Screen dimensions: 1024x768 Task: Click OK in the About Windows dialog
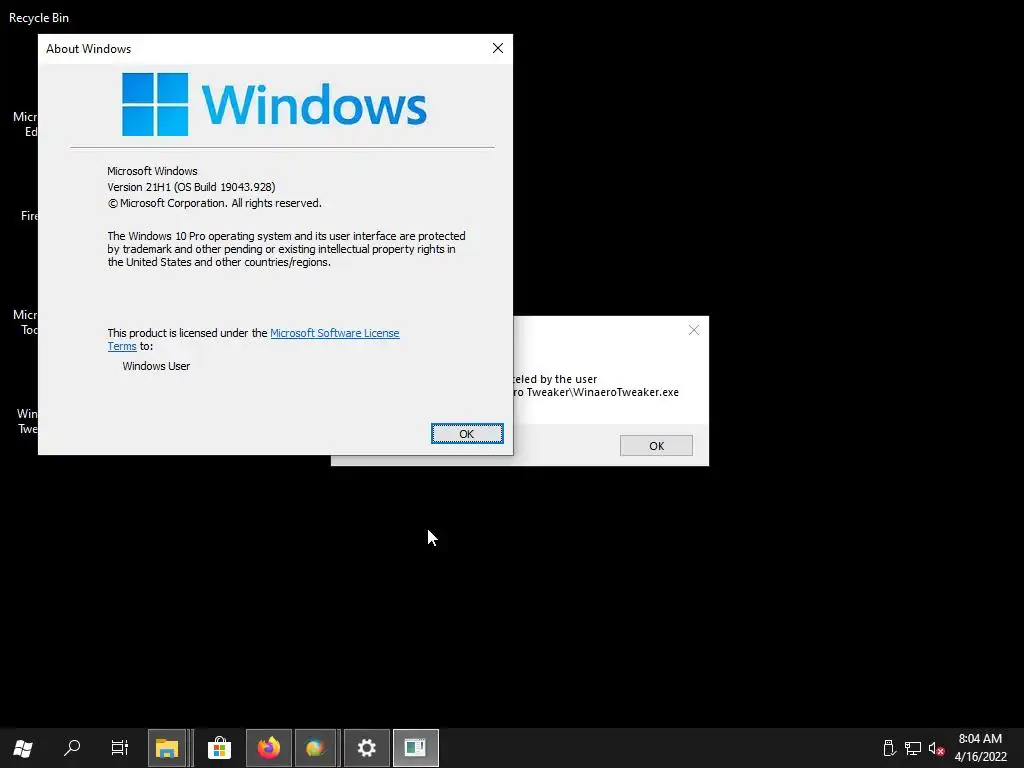[x=467, y=434]
